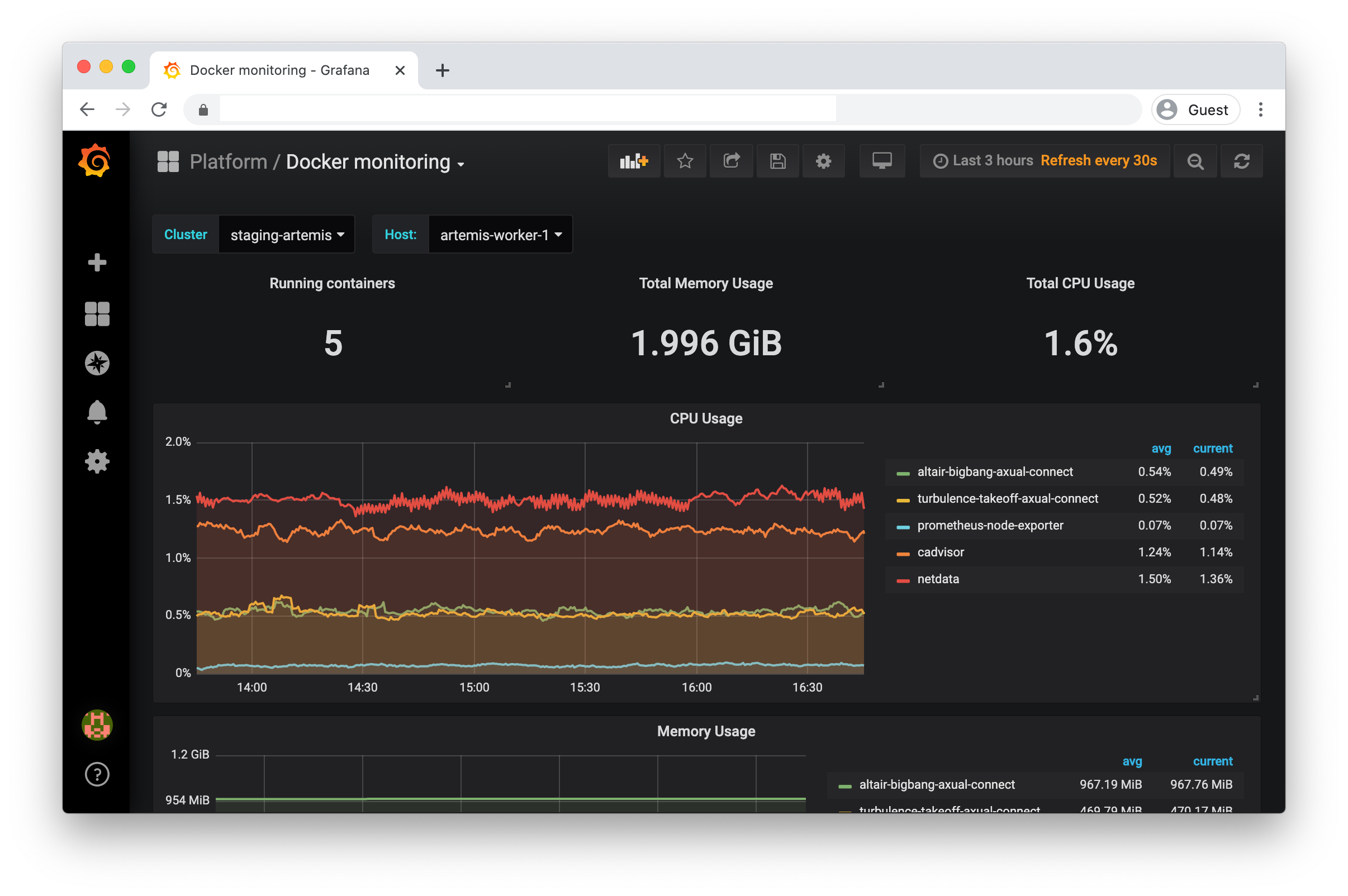Zoom out time range with magnifier icon
1348x896 pixels.
pyautogui.click(x=1195, y=161)
